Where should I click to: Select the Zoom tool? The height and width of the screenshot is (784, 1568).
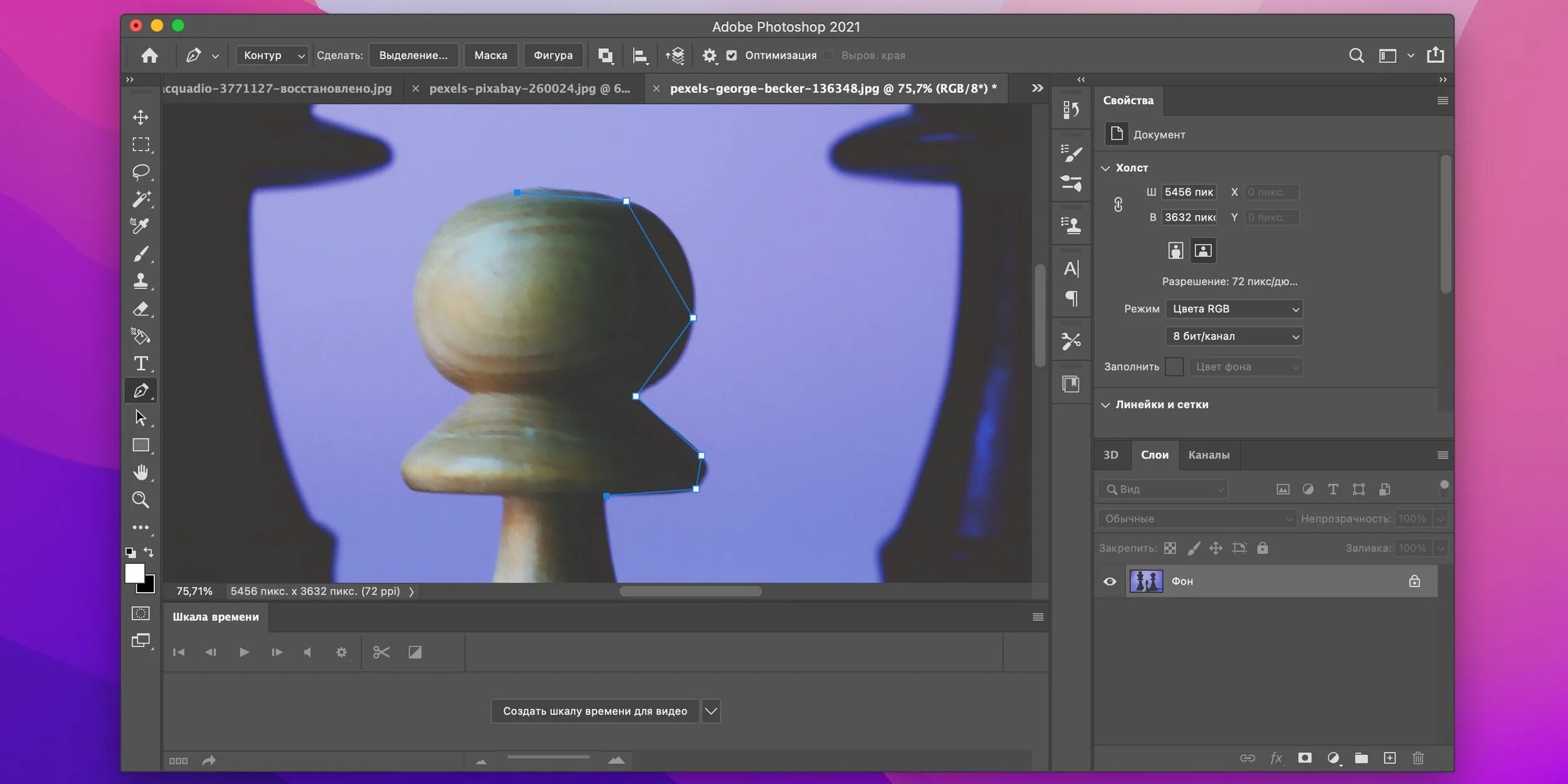coord(140,500)
